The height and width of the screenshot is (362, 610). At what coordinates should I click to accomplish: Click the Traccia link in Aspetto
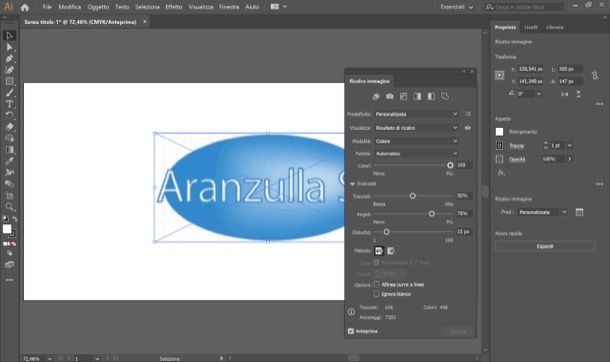(x=517, y=146)
